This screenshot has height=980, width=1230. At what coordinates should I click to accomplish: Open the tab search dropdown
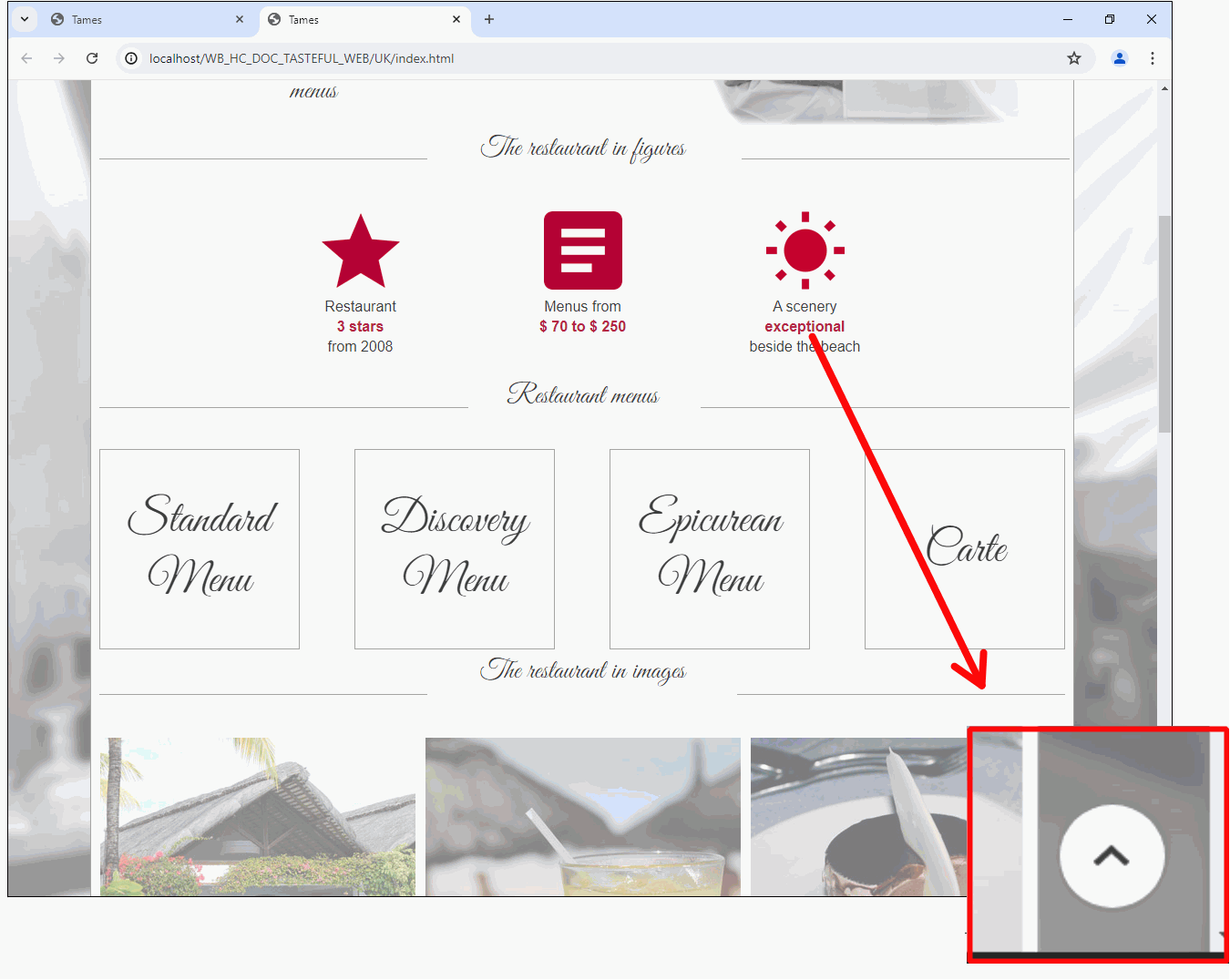[25, 19]
